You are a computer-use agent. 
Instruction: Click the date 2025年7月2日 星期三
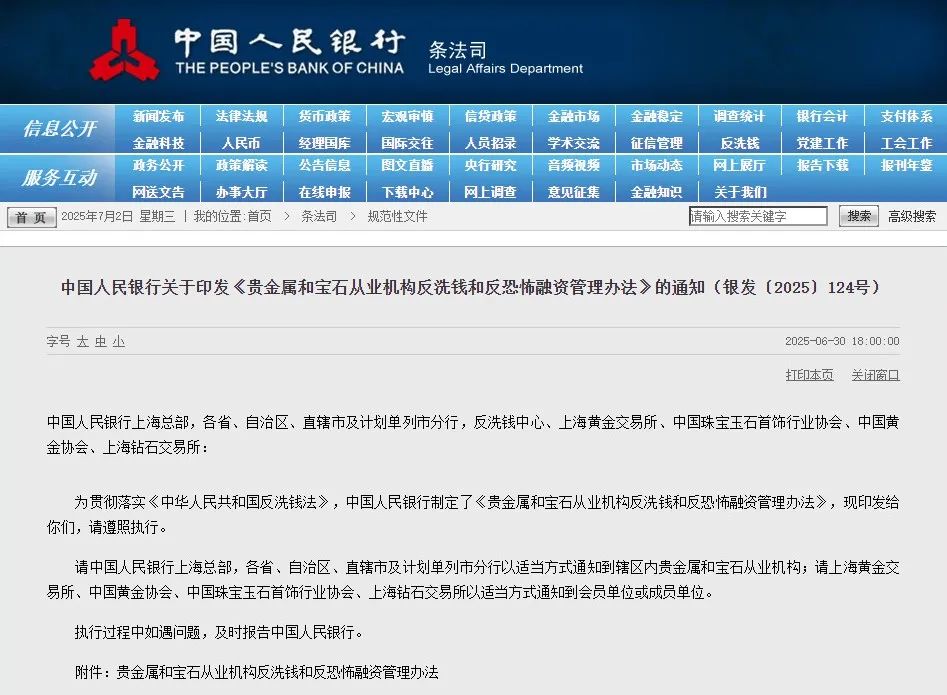[118, 216]
